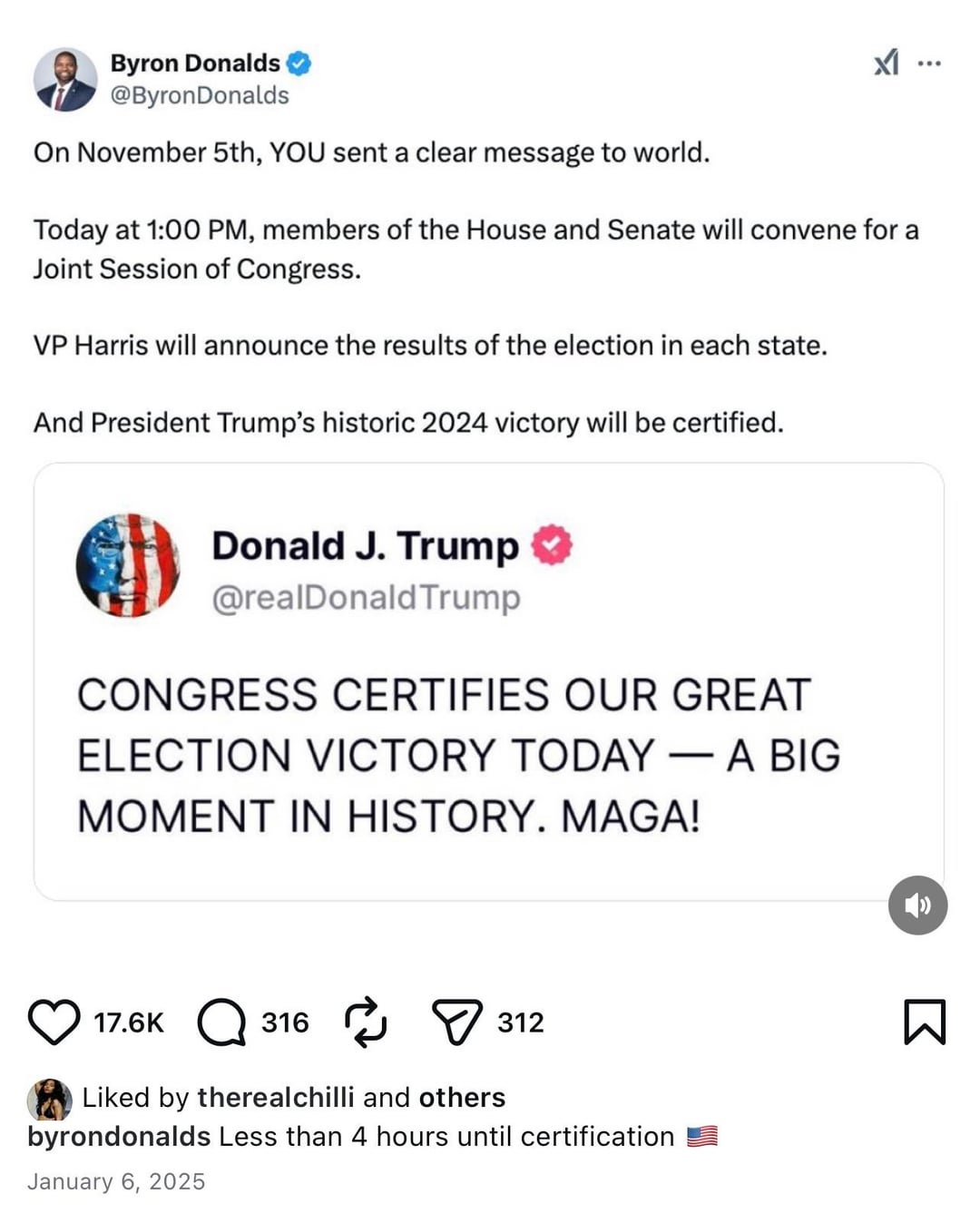The image size is (980, 1213).
Task: Save post with the bookmark icon
Action: coord(925,1022)
